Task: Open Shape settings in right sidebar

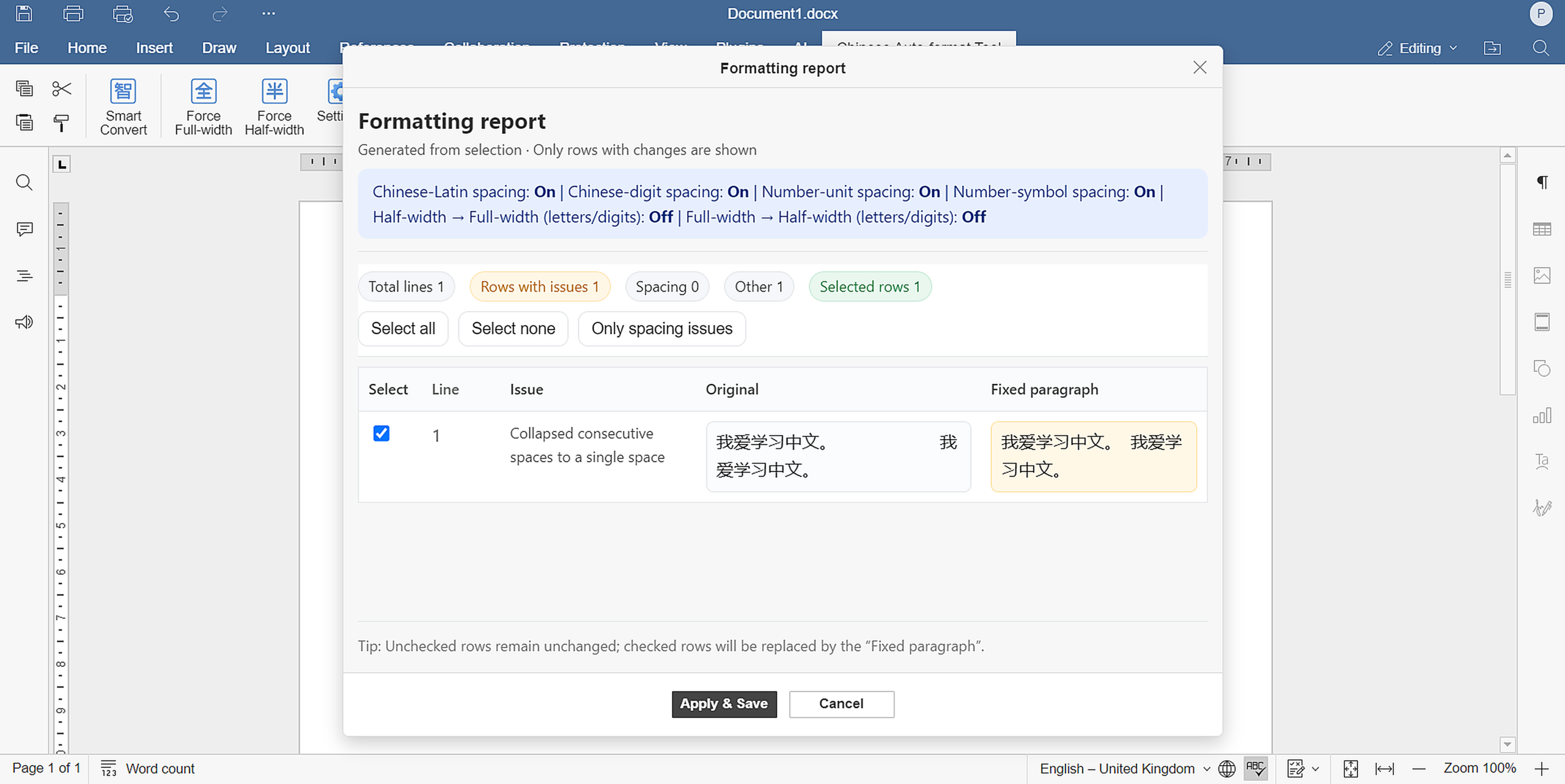Action: point(1542,368)
